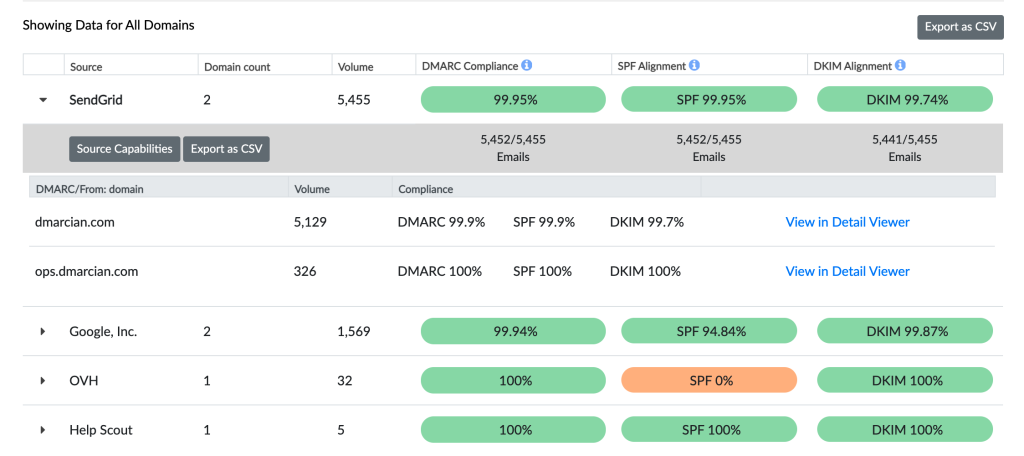This screenshot has width=1024, height=456.
Task: Click dmarcian.com volume 5,129
Action: [310, 222]
